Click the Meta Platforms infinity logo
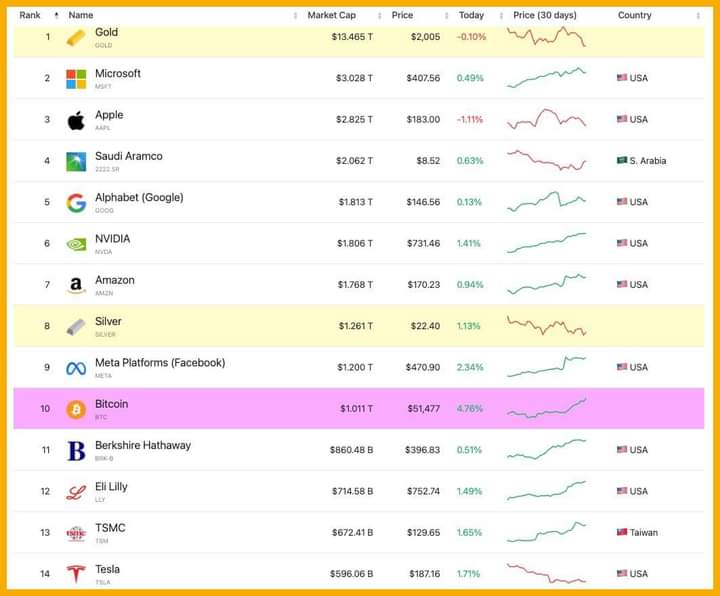Image resolution: width=720 pixels, height=596 pixels. click(76, 368)
